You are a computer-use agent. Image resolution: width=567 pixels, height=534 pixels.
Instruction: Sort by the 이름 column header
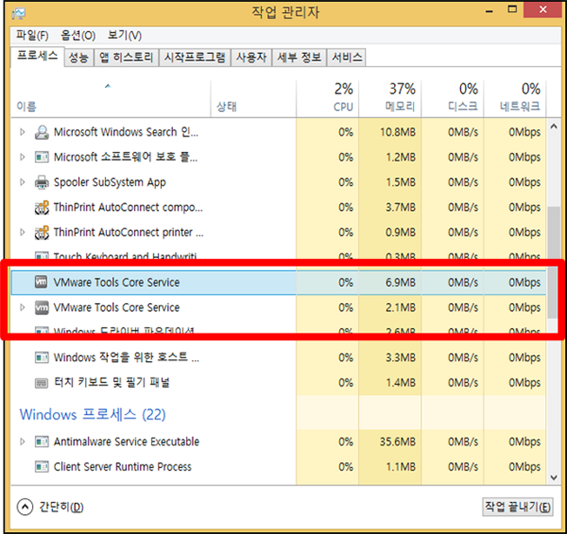click(x=110, y=98)
